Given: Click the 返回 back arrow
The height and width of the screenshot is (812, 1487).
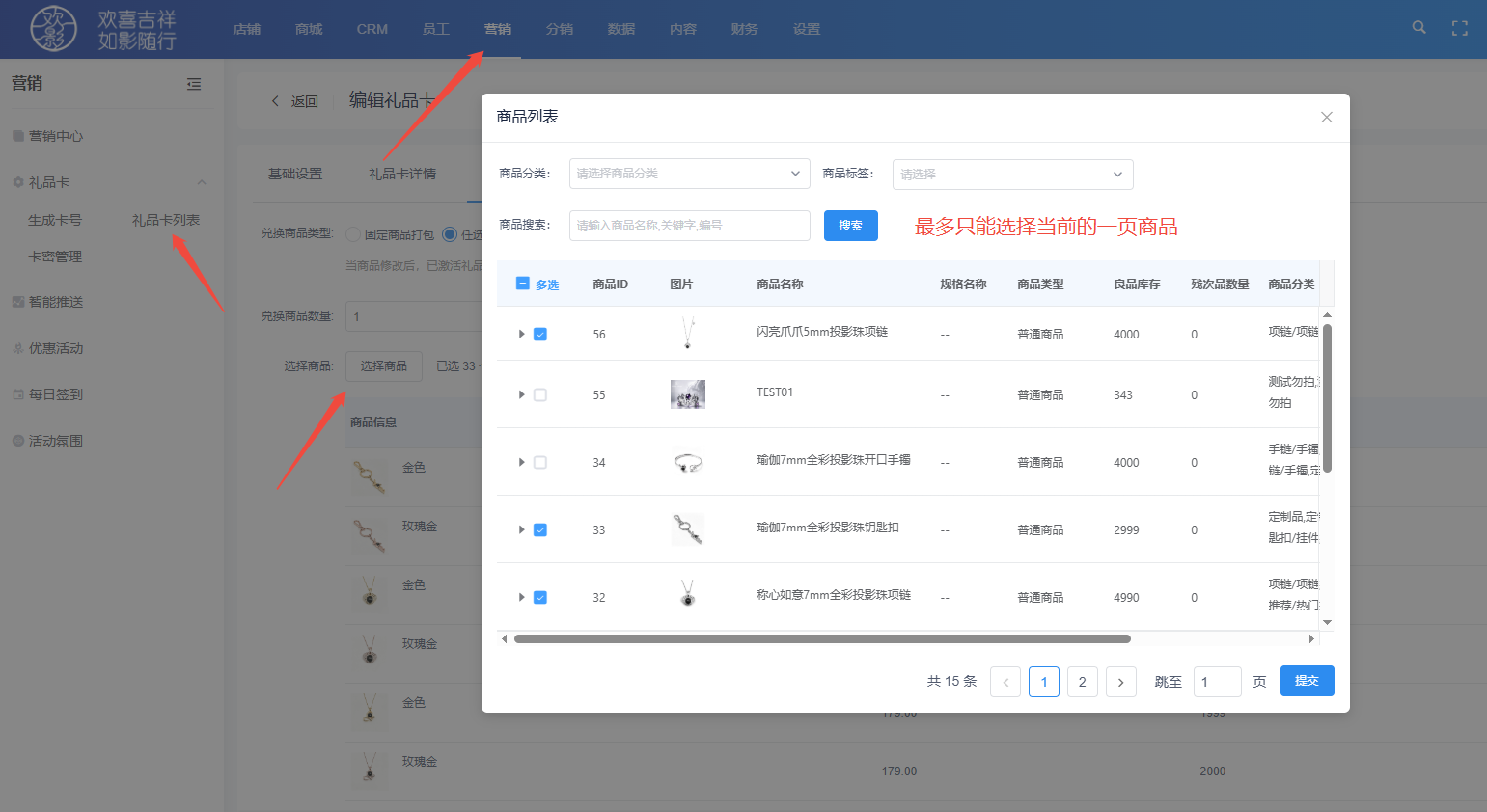Looking at the screenshot, I should tap(275, 101).
